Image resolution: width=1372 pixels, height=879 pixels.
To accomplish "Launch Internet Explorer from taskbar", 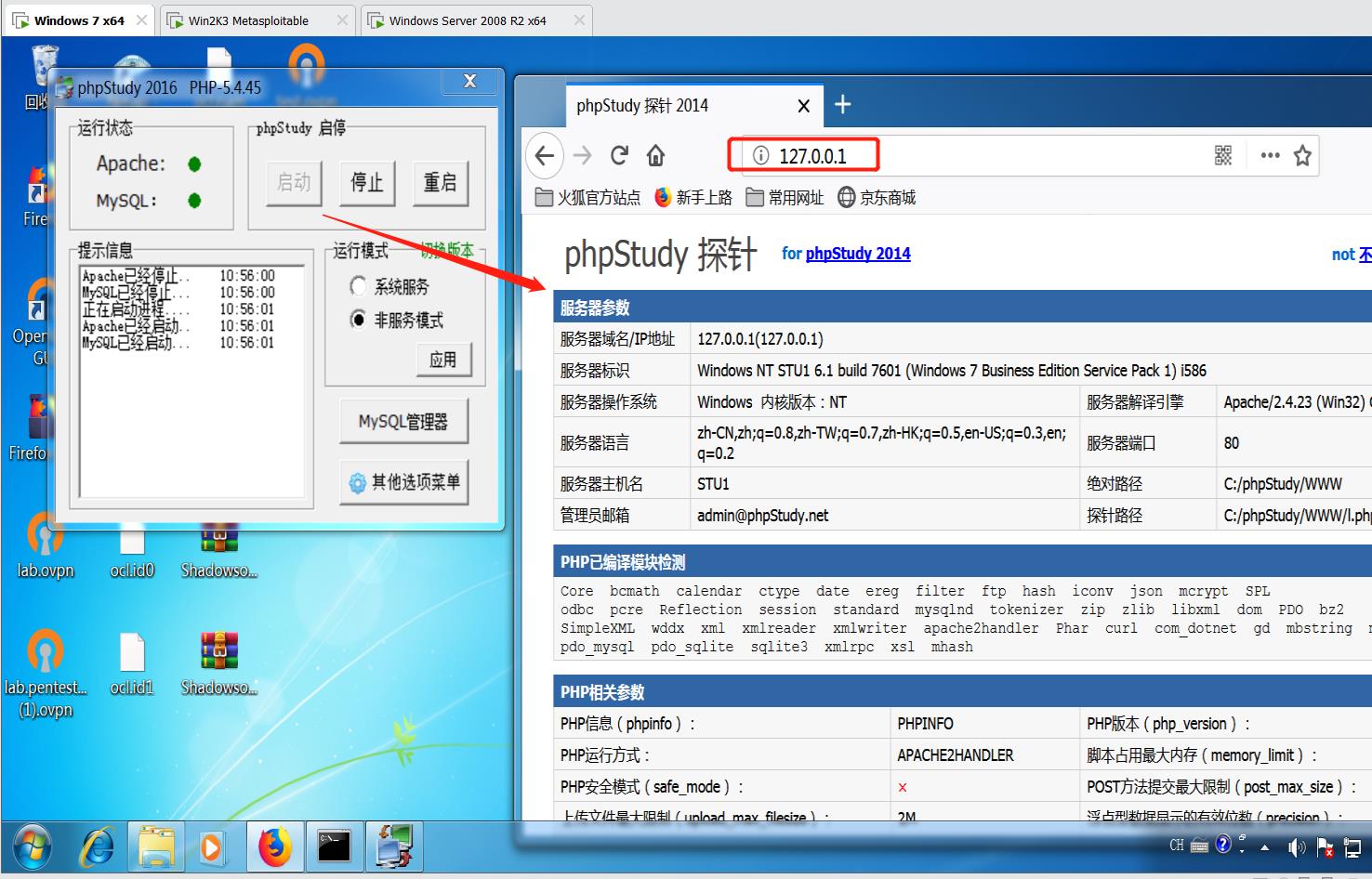I will coord(97,847).
